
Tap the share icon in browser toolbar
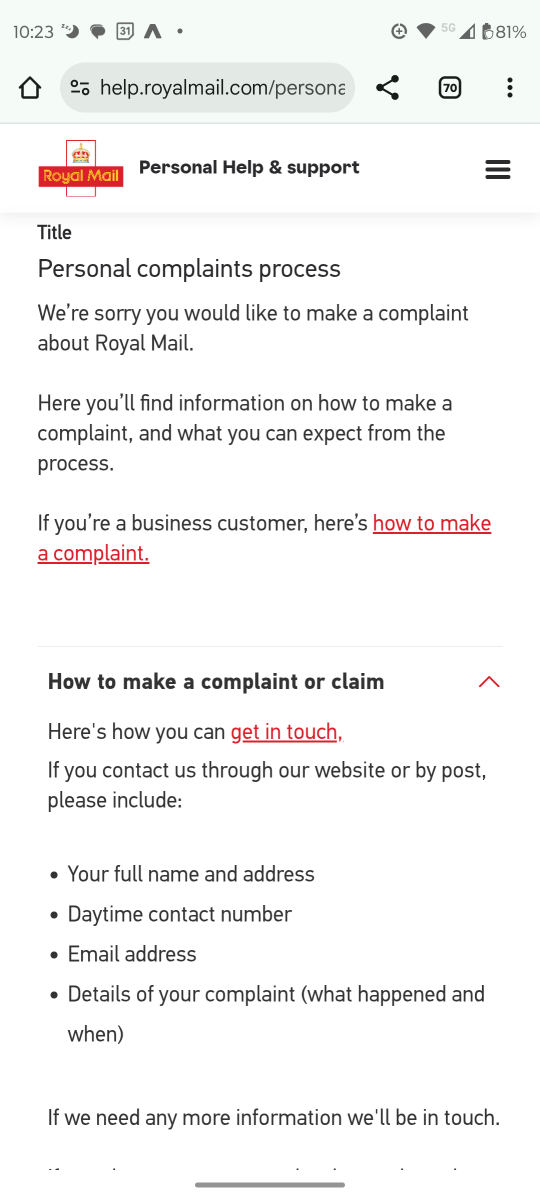coord(388,88)
